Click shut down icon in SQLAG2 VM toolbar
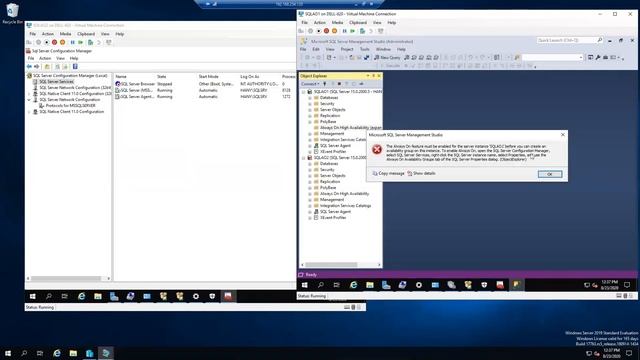The width and height of the screenshot is (640, 360). tap(54, 42)
